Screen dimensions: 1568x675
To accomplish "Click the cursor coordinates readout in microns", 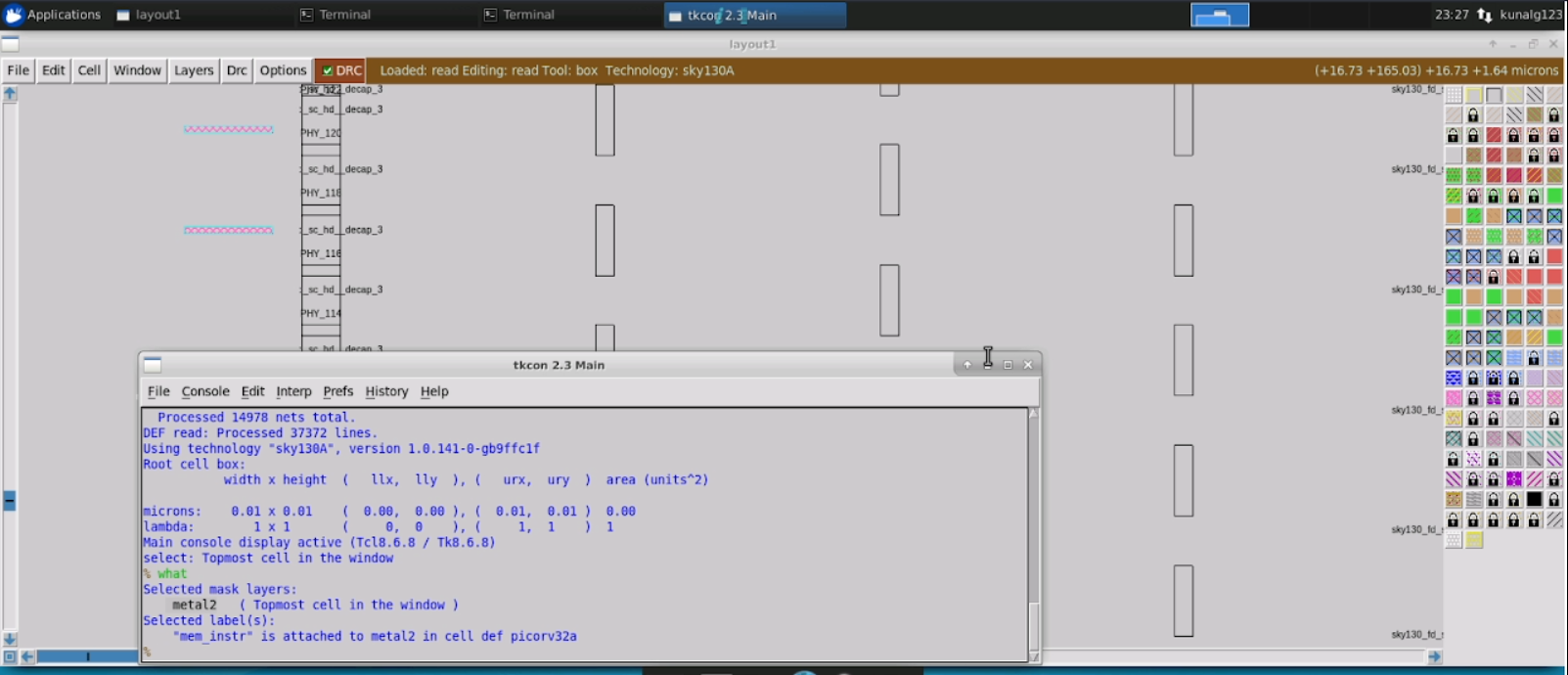I will [1436, 70].
